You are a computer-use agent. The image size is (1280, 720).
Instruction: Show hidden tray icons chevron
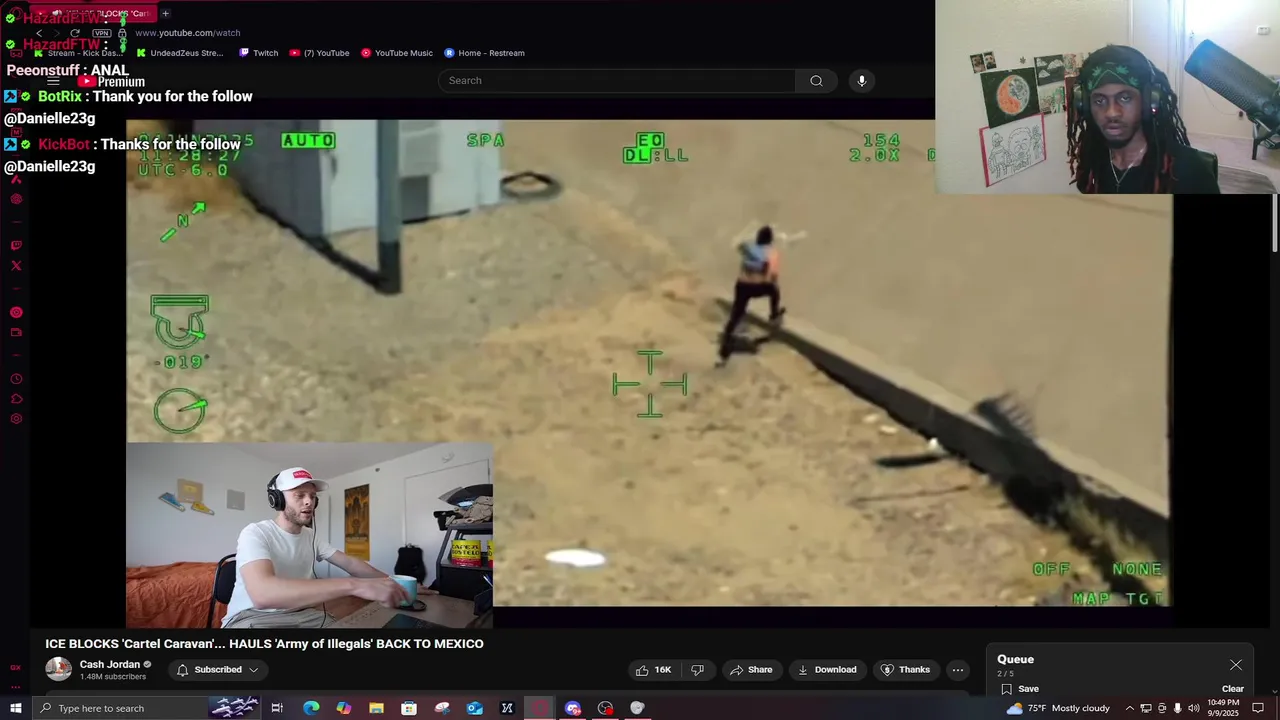point(1130,708)
